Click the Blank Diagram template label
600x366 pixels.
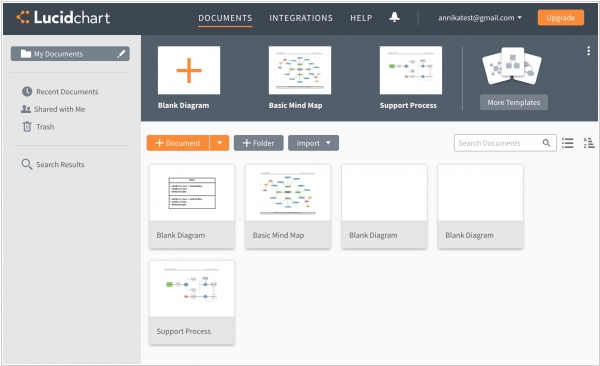184,105
